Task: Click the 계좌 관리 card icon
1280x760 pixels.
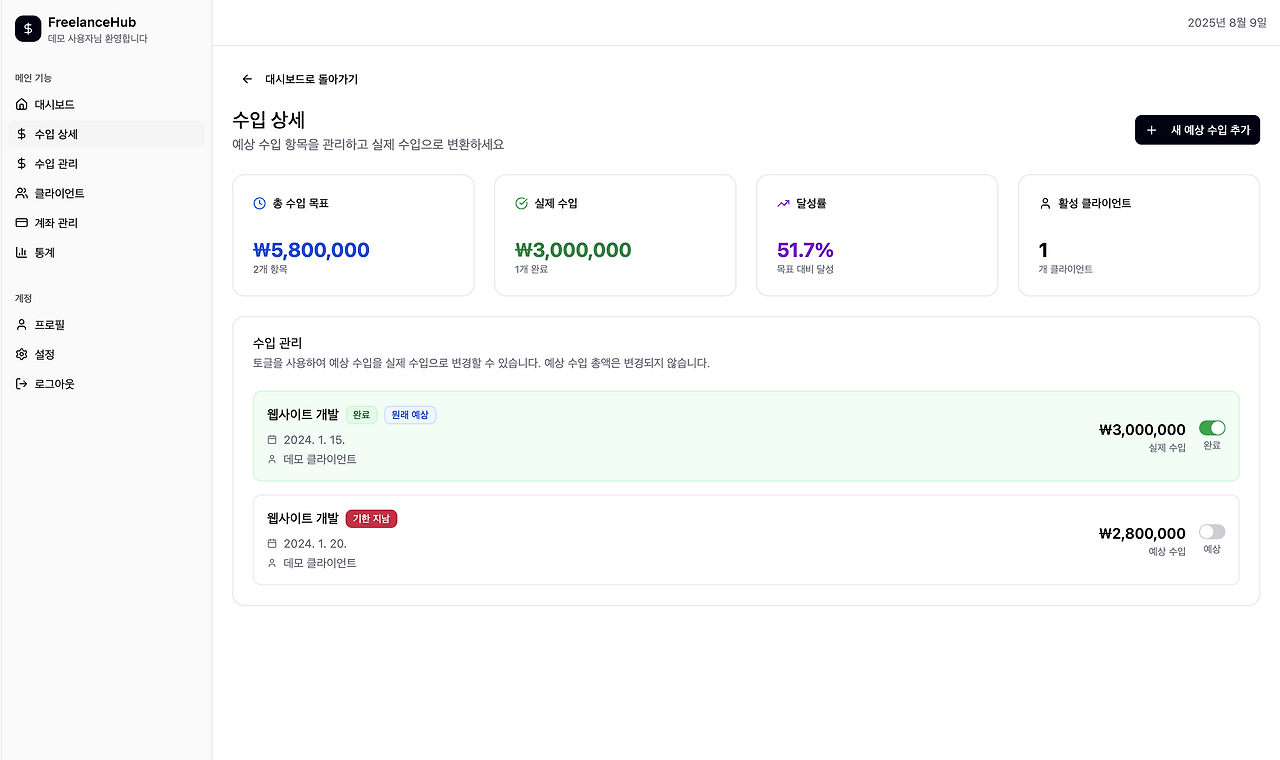Action: click(x=22, y=223)
